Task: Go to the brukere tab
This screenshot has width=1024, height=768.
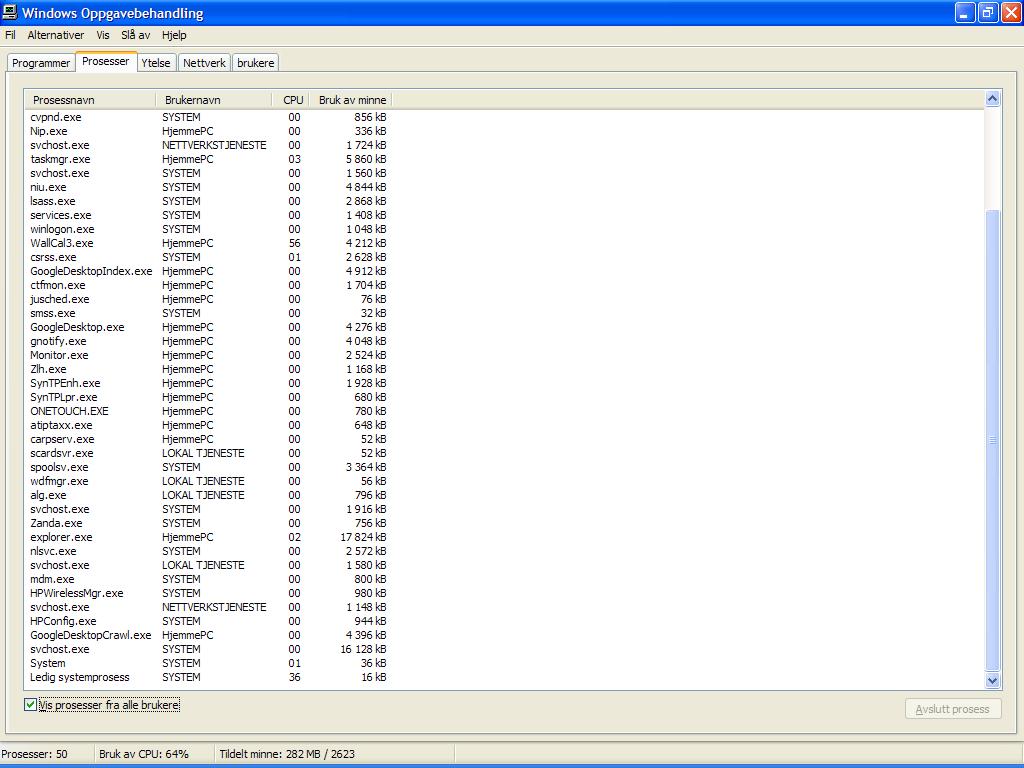Action: tap(255, 63)
